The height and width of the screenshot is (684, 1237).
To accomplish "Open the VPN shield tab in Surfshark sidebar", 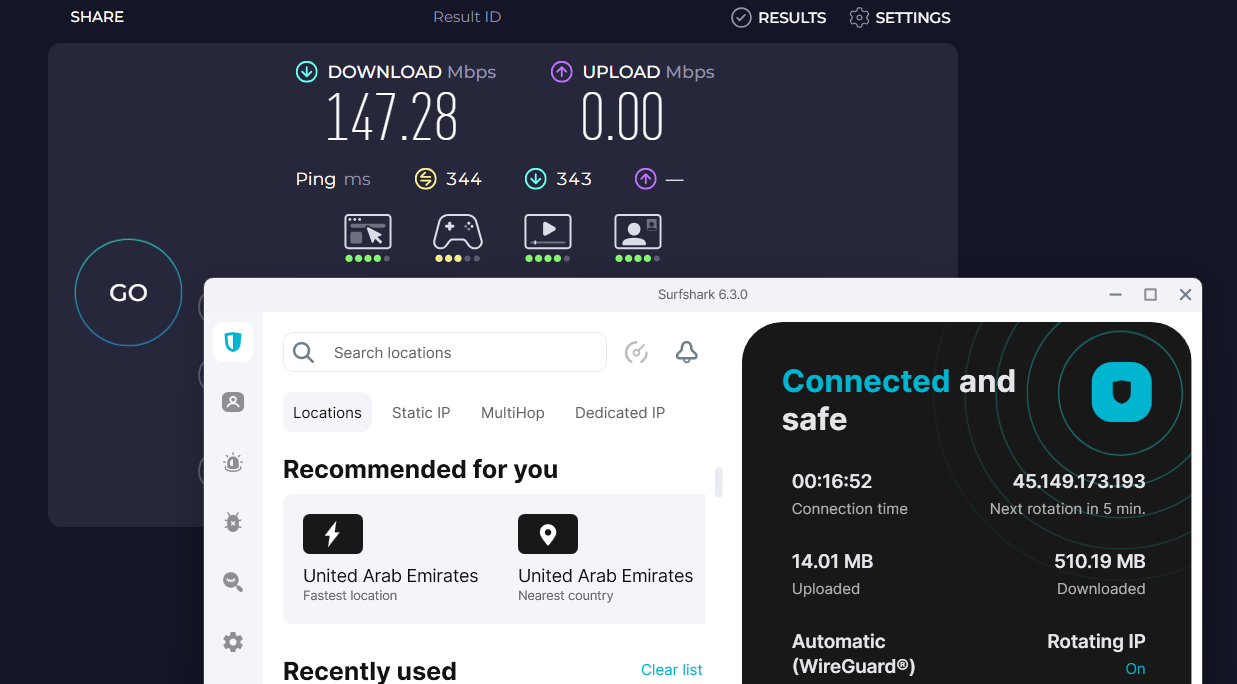I will [233, 342].
